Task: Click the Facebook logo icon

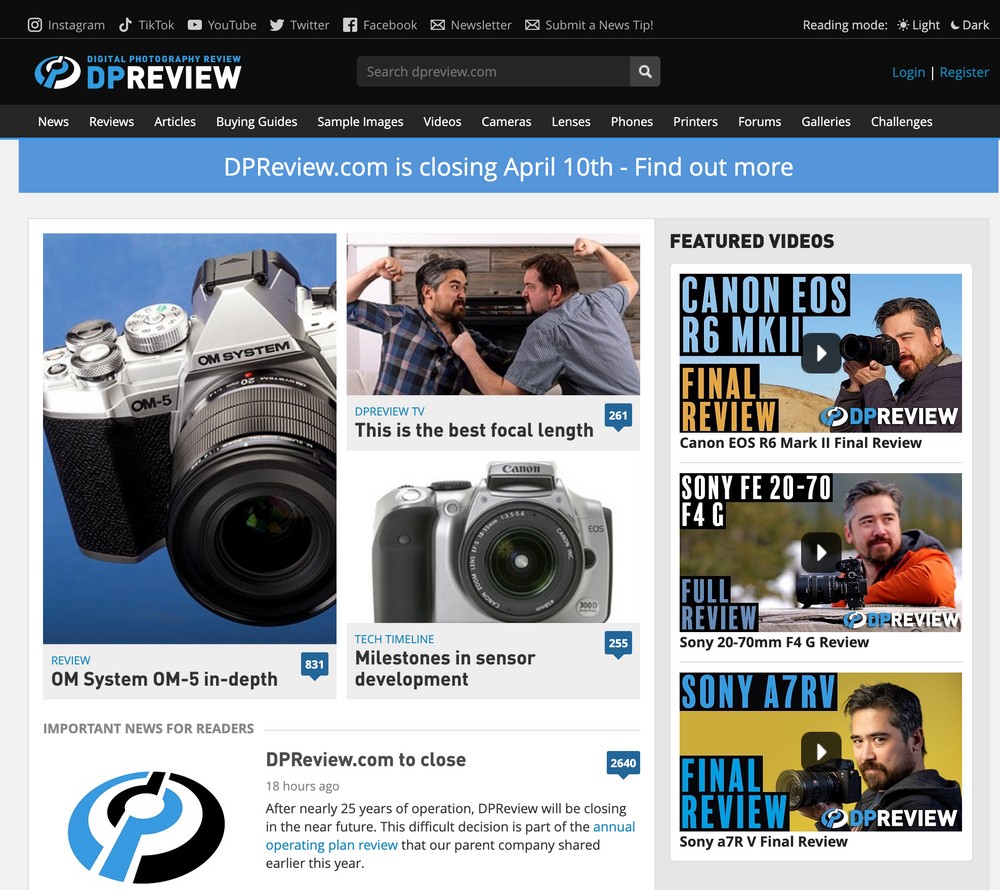Action: pos(349,25)
